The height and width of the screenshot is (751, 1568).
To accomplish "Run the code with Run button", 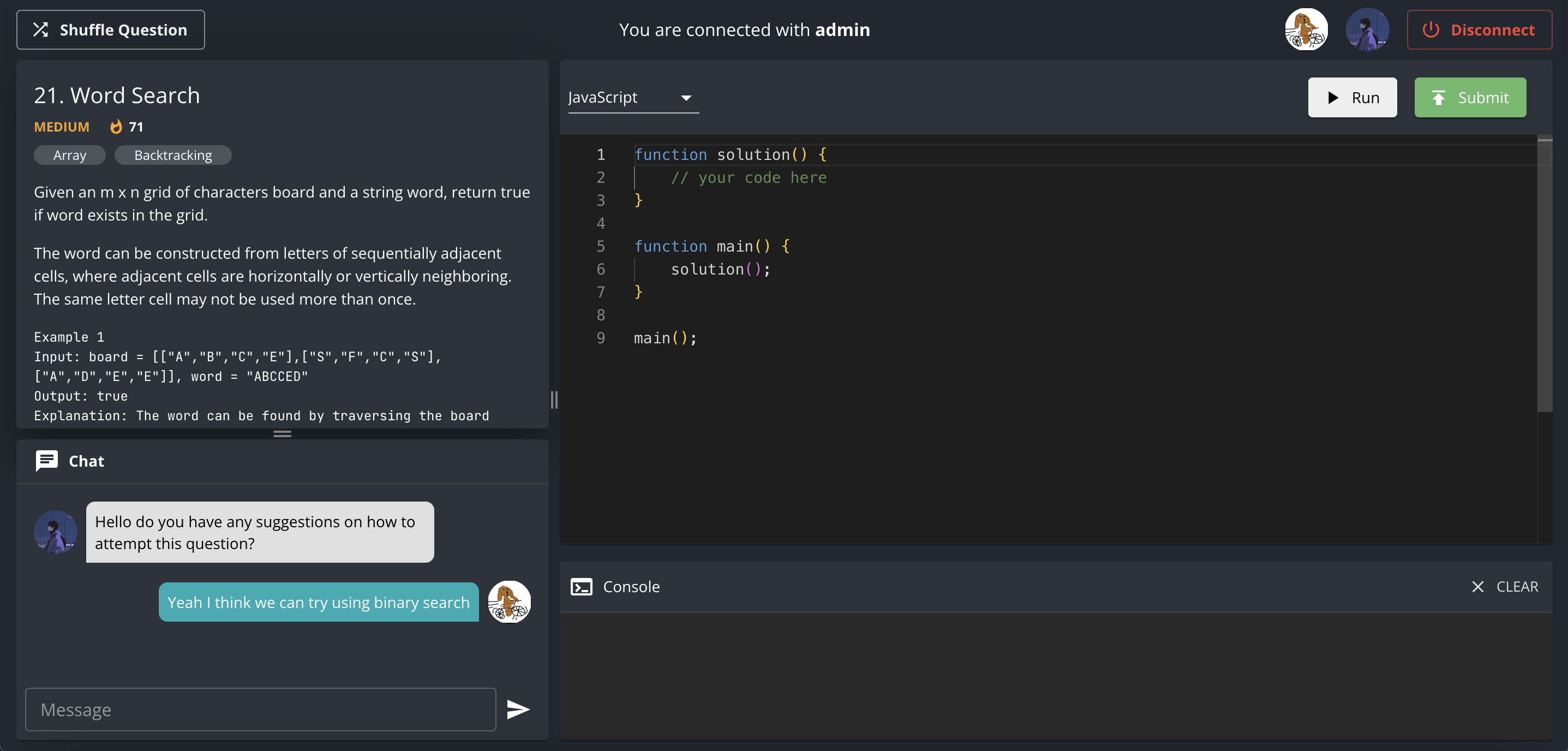I will [1352, 98].
